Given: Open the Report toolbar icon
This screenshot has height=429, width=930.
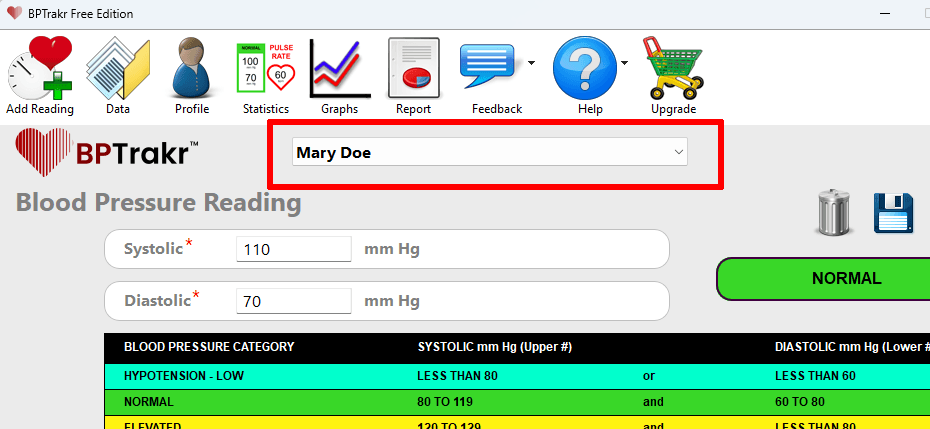Looking at the screenshot, I should [413, 72].
